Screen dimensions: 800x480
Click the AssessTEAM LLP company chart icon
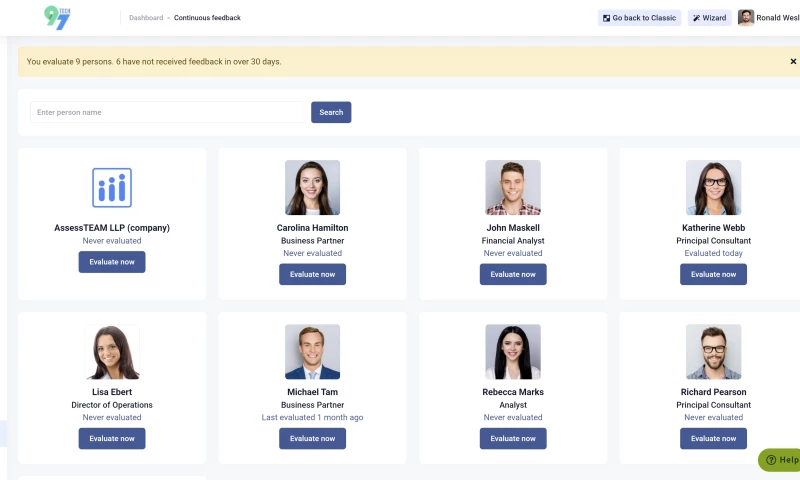point(112,188)
